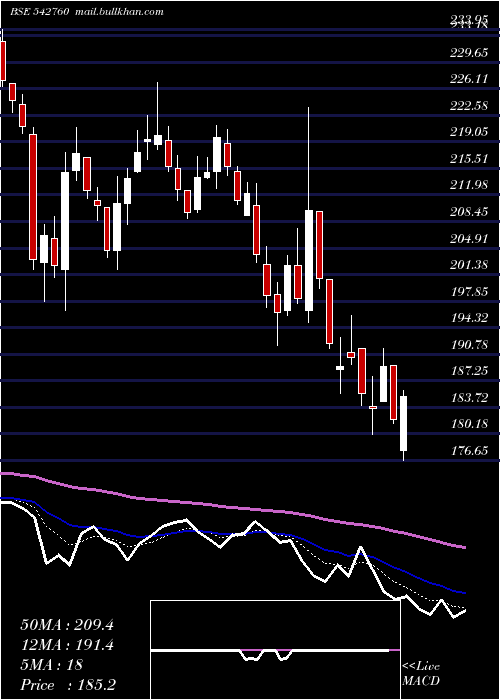Select the 233.95 price axis label
The image size is (500, 700).
coord(468,19)
